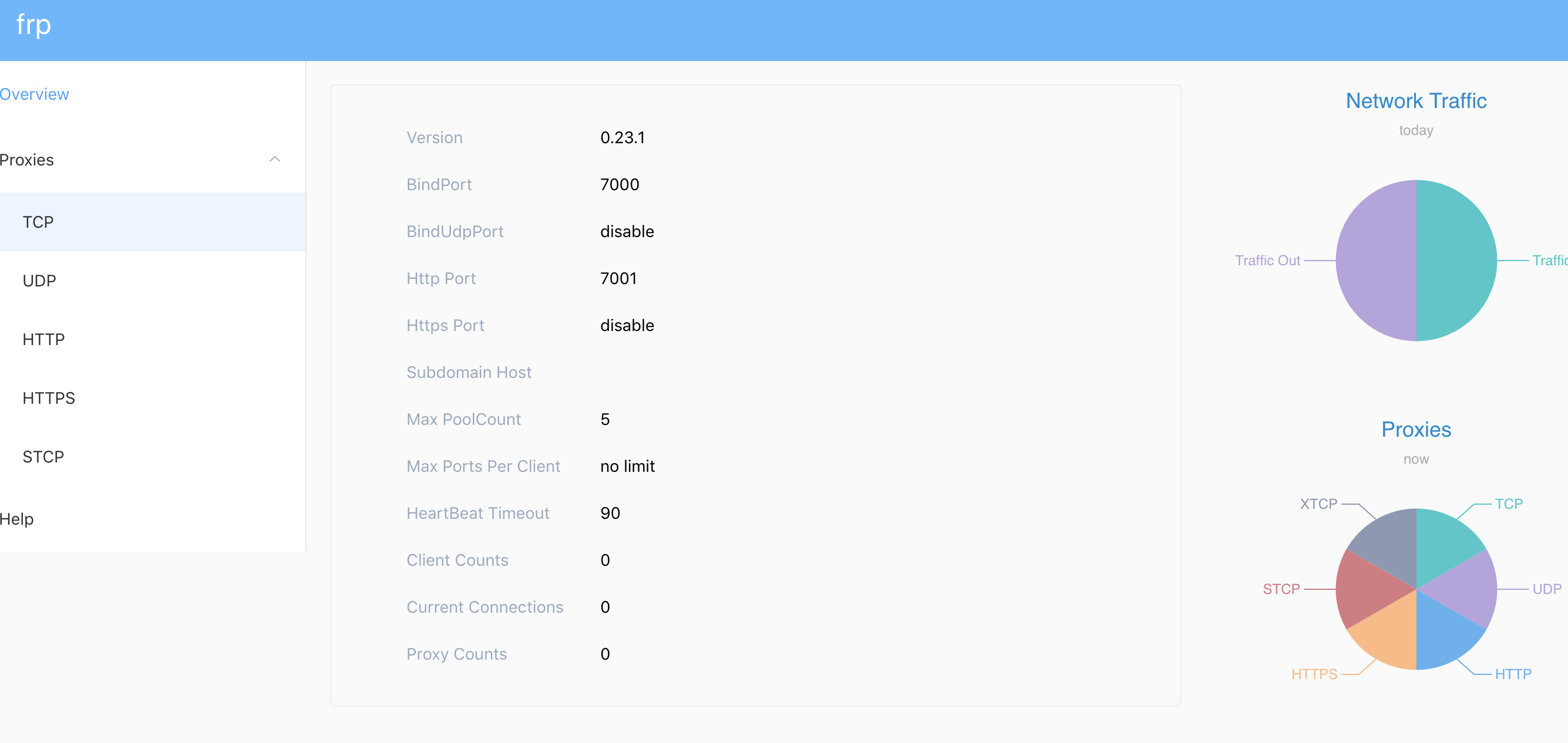Click the frp logo title
The height and width of the screenshot is (743, 1568).
click(33, 25)
